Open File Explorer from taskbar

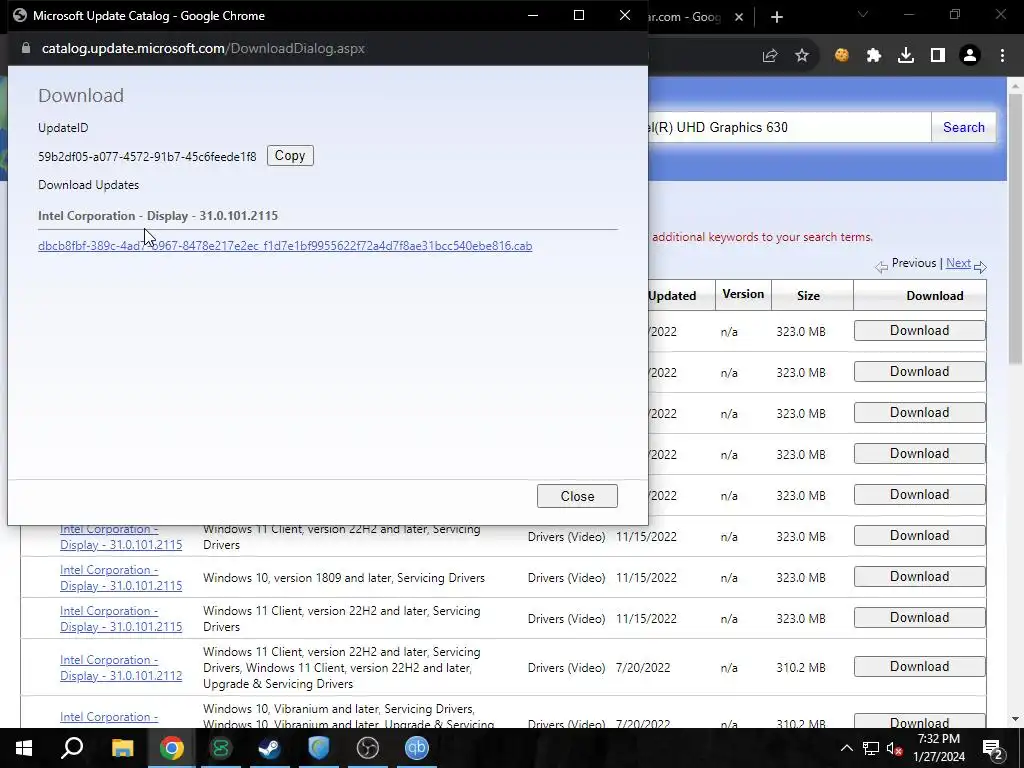click(x=122, y=748)
